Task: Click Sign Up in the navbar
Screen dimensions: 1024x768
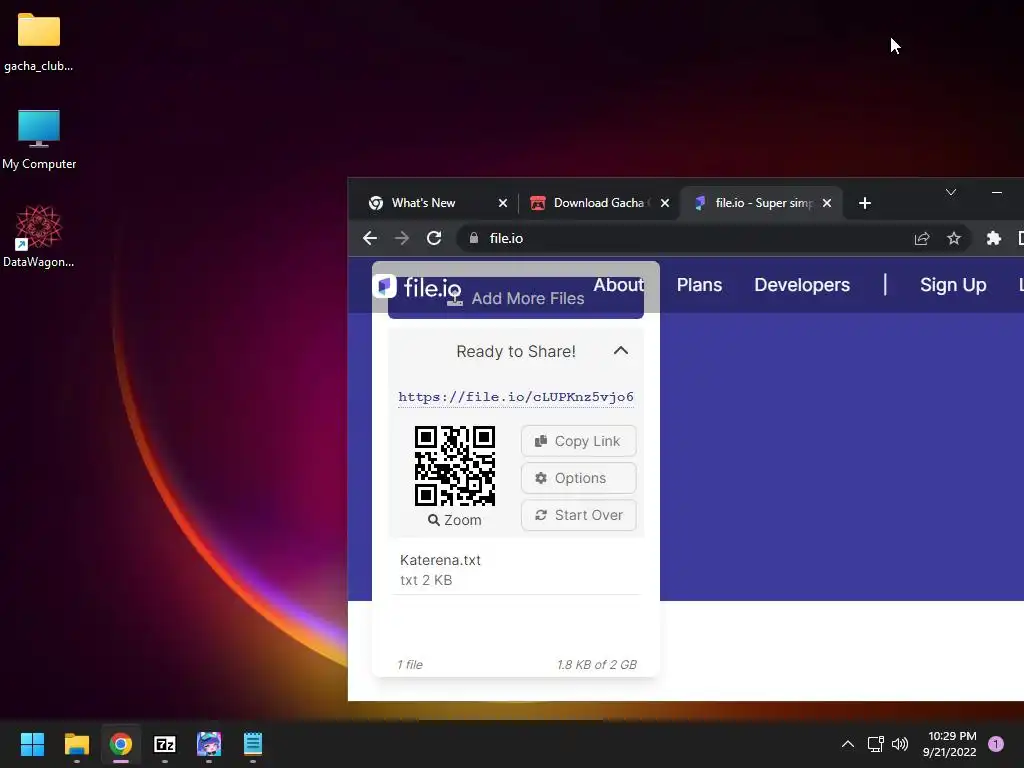Action: point(953,285)
